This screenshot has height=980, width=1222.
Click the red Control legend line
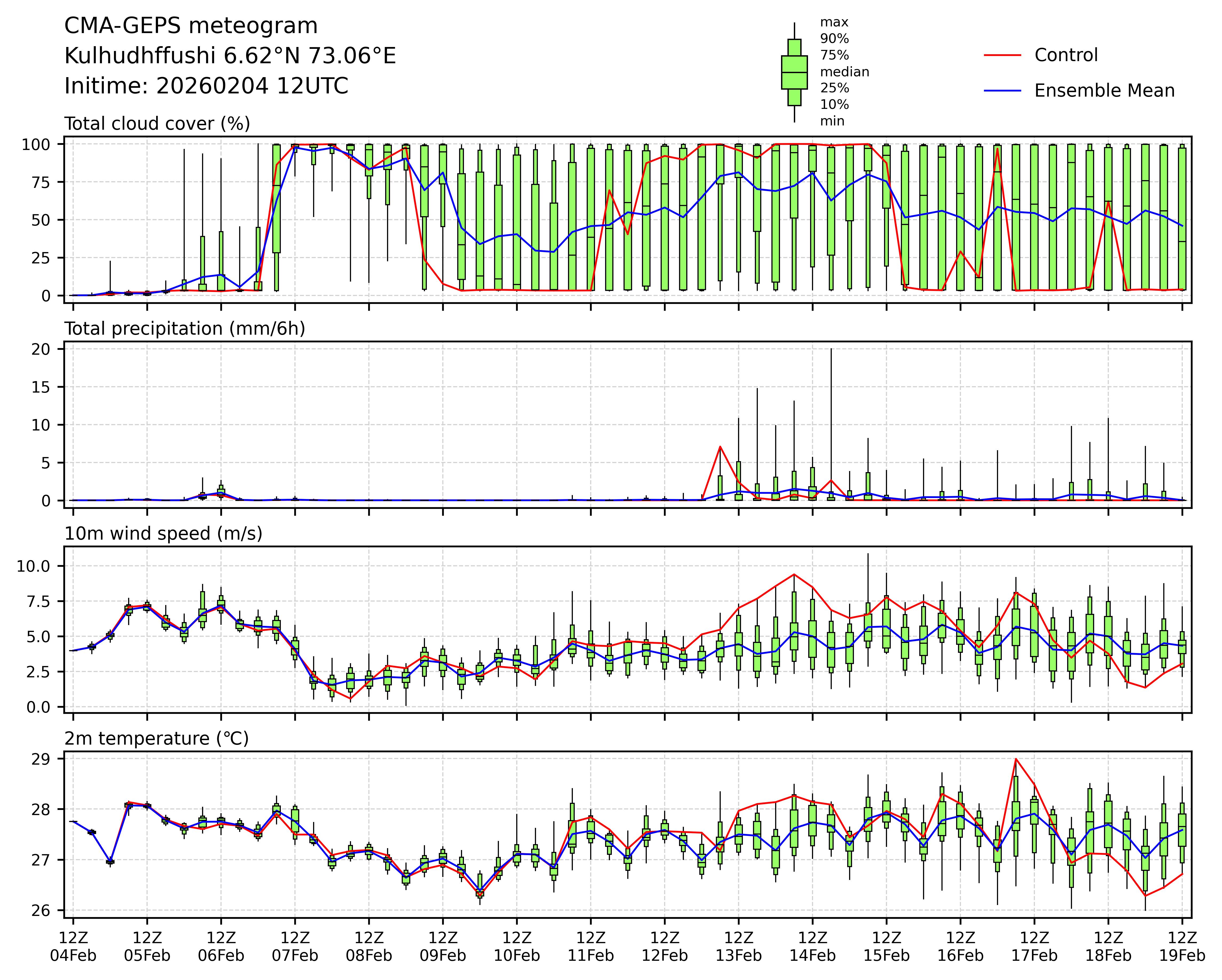tap(1002, 56)
